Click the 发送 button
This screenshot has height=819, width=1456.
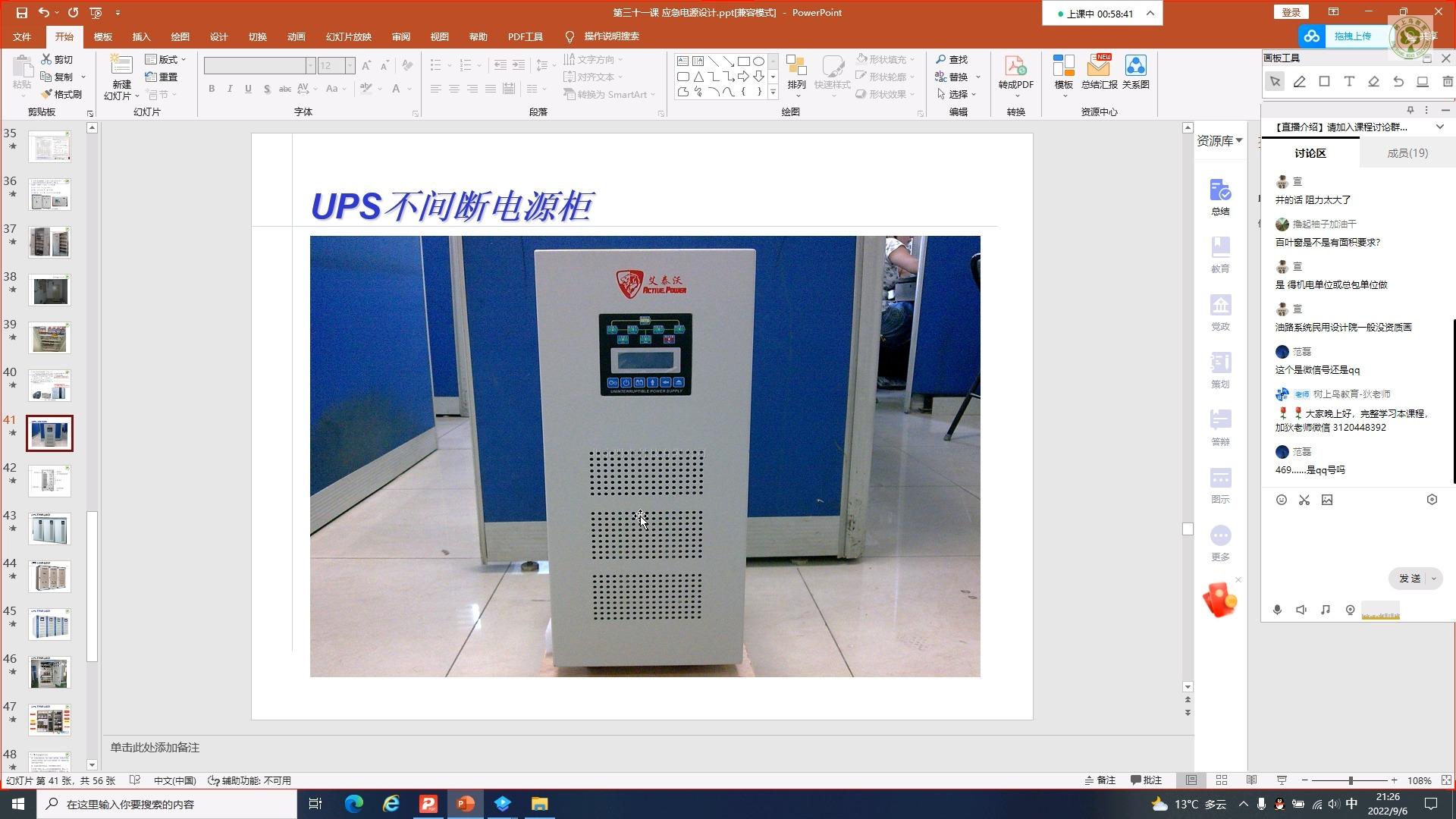coord(1409,579)
